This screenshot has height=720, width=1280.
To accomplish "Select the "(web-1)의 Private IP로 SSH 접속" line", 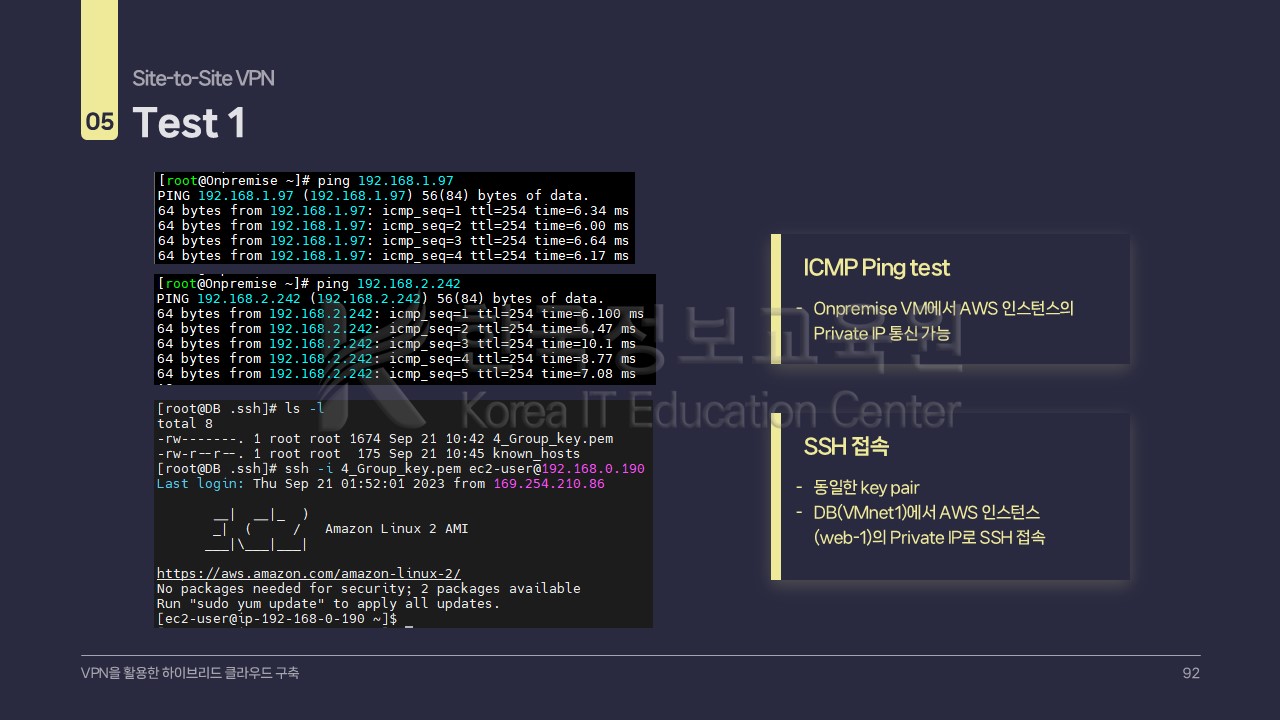I will point(929,538).
